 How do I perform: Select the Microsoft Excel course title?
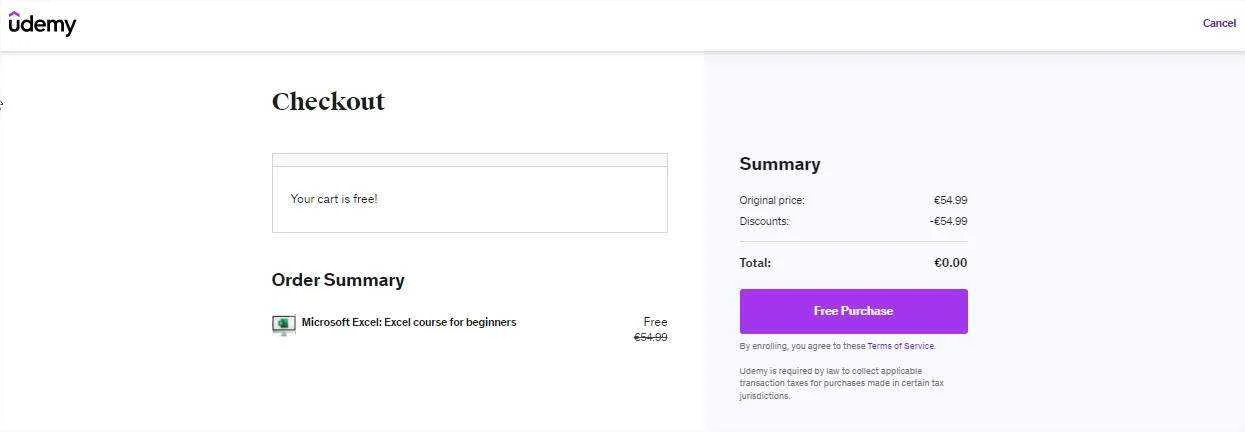pyautogui.click(x=409, y=322)
